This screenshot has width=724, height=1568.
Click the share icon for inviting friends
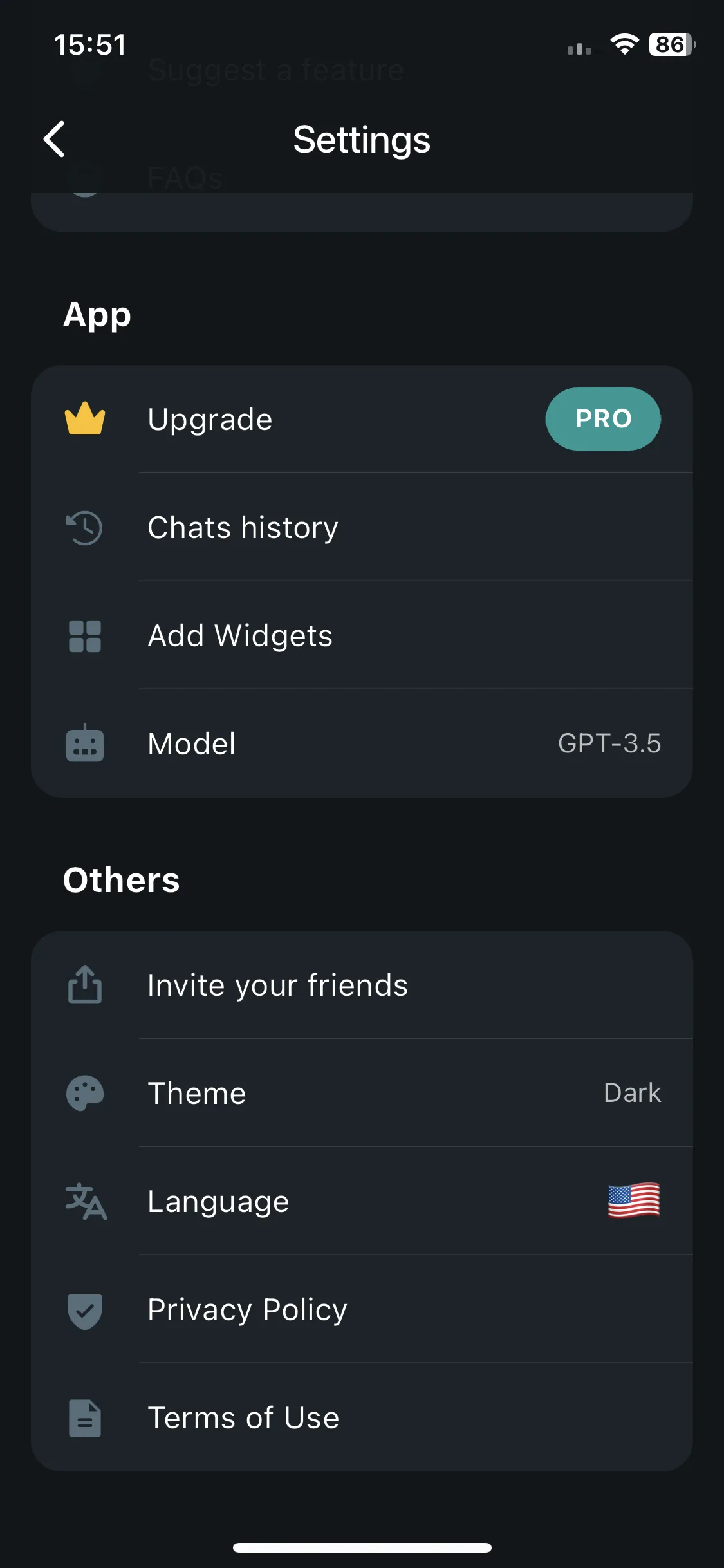(x=85, y=984)
